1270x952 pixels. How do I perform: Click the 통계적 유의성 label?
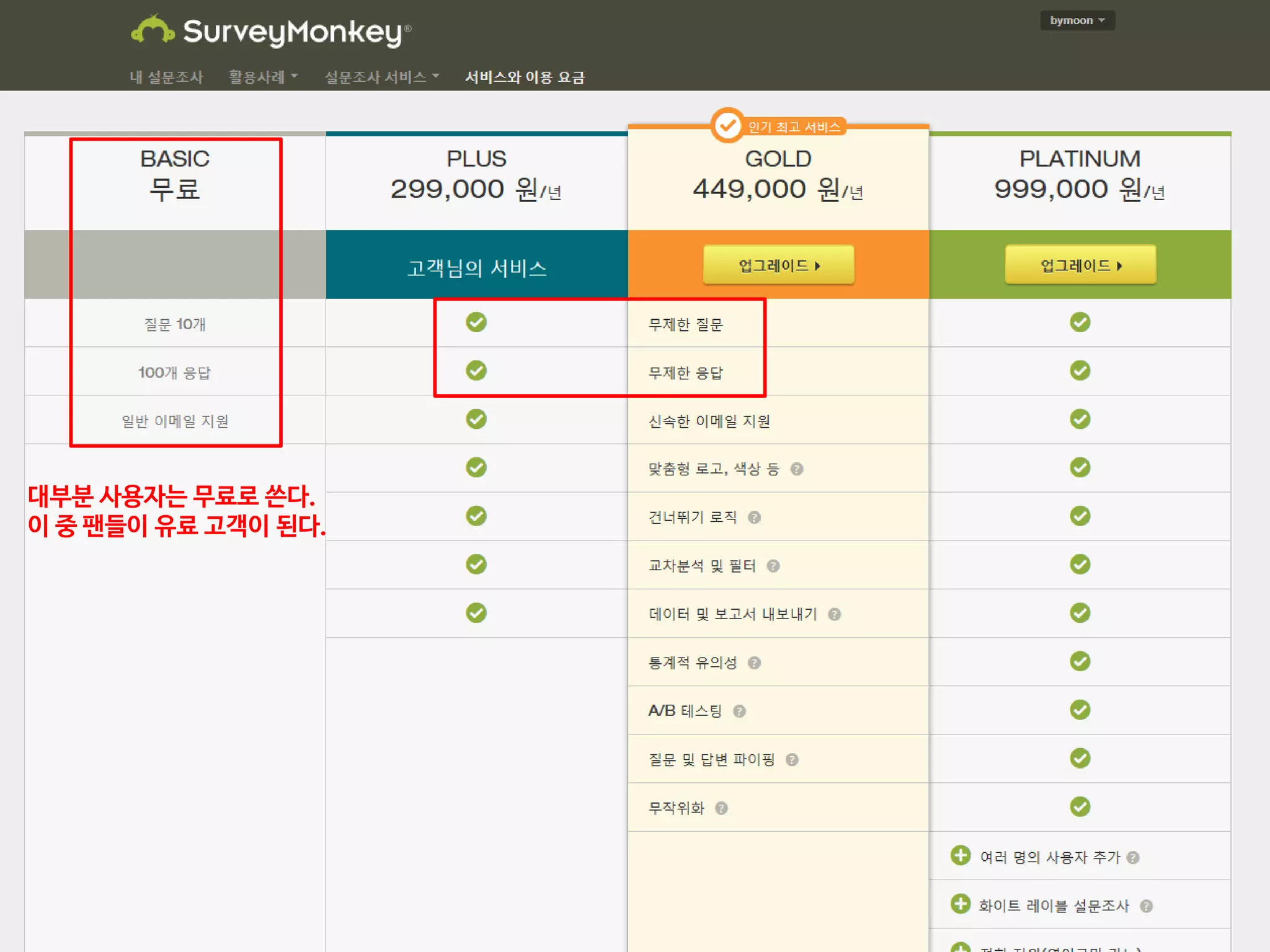click(x=693, y=663)
